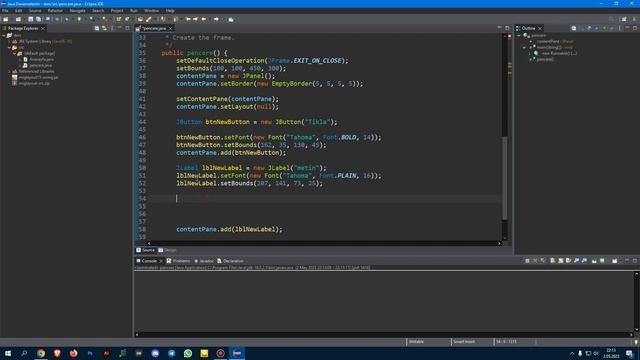Collapse the pencere class in Outline

(519, 36)
